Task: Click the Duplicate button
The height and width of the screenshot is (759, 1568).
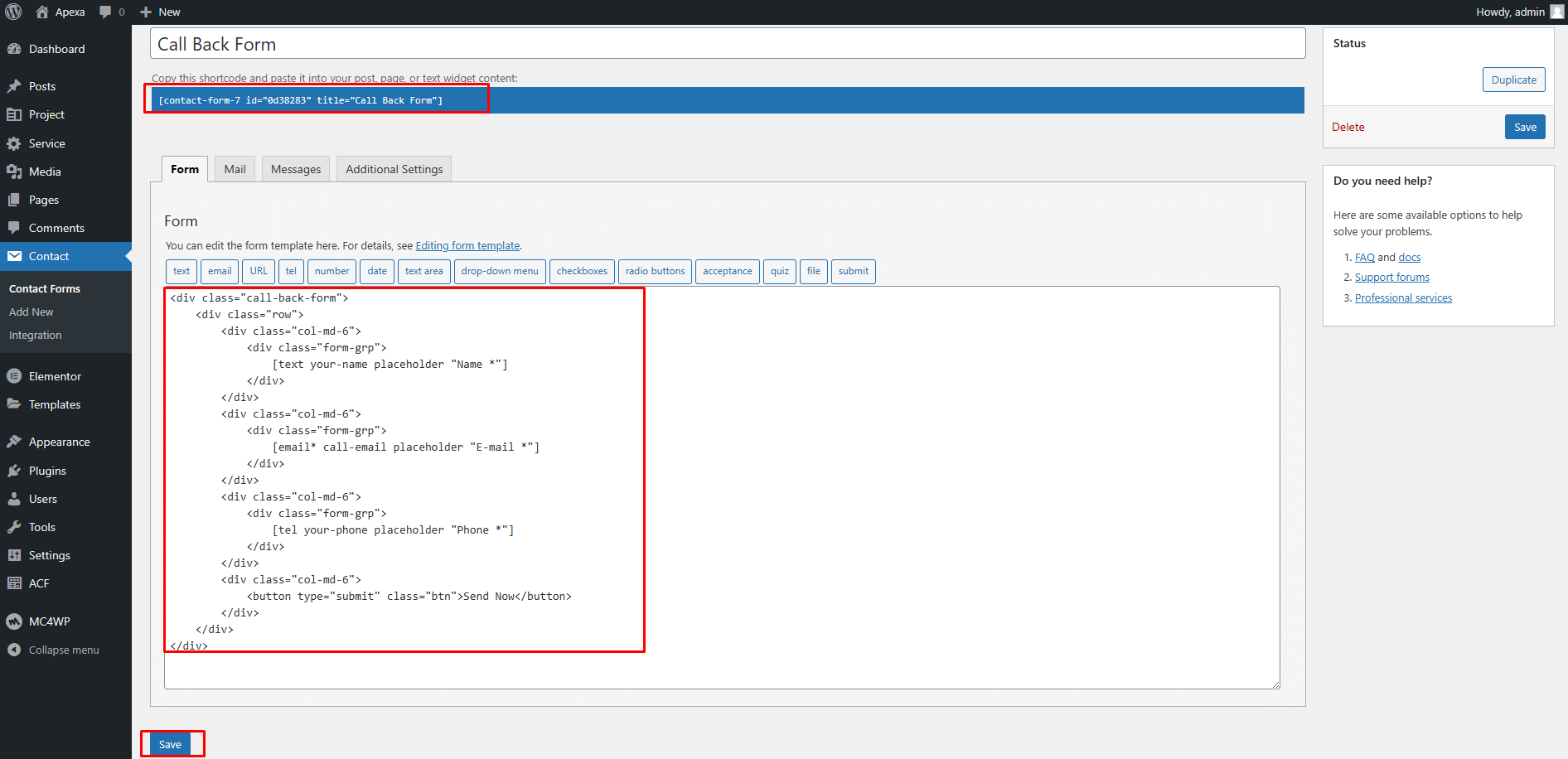Action: click(1513, 80)
